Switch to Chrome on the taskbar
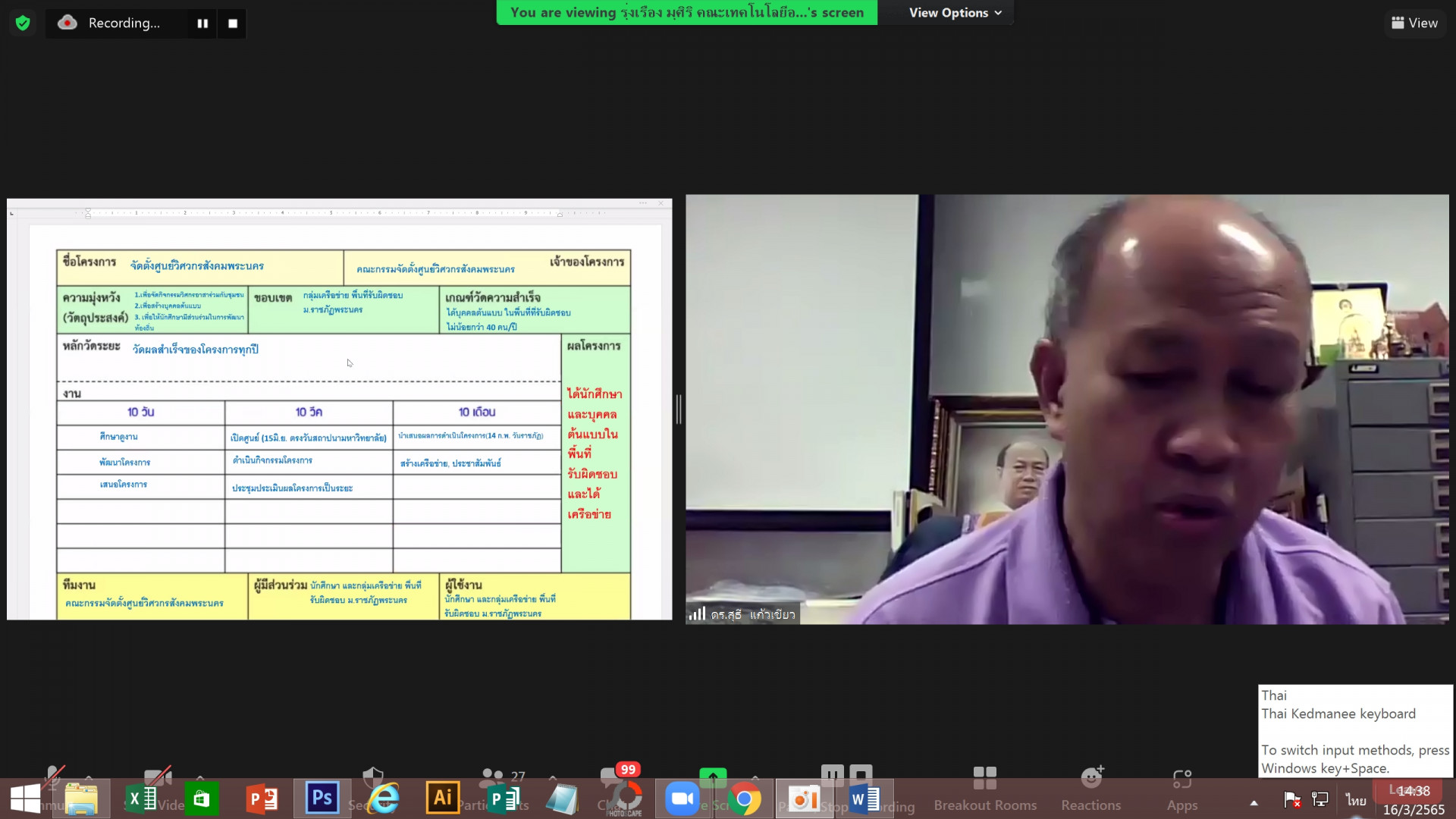Screen dimensions: 1456x819 click(744, 799)
